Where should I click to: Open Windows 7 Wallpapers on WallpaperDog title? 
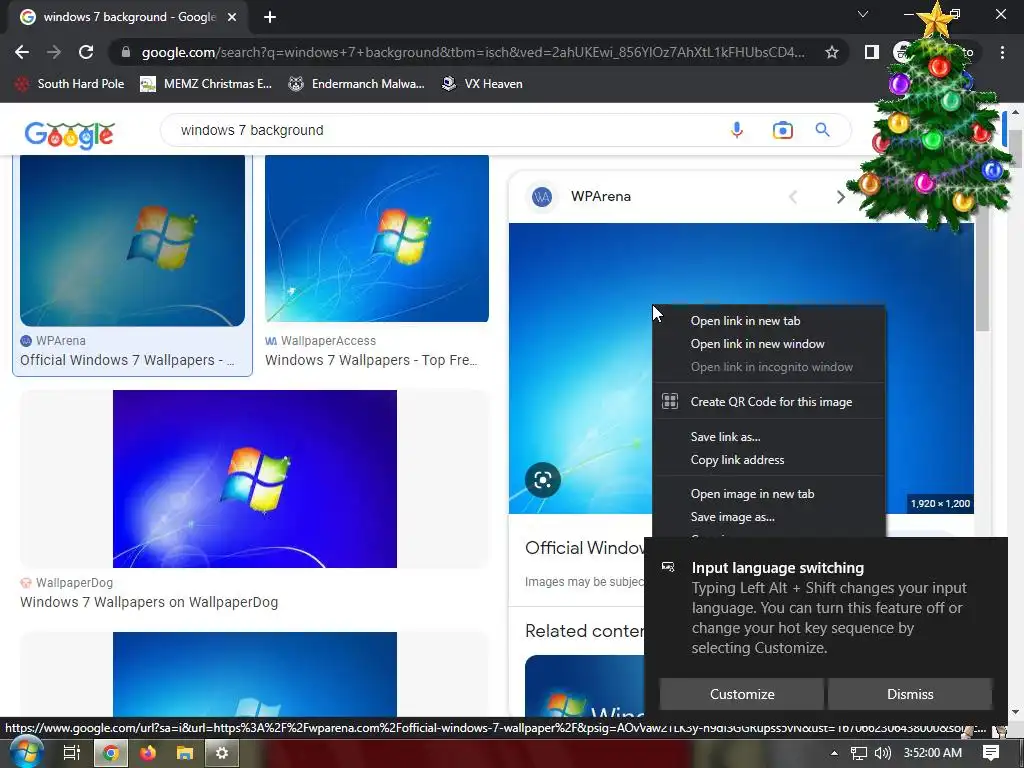[x=149, y=602]
